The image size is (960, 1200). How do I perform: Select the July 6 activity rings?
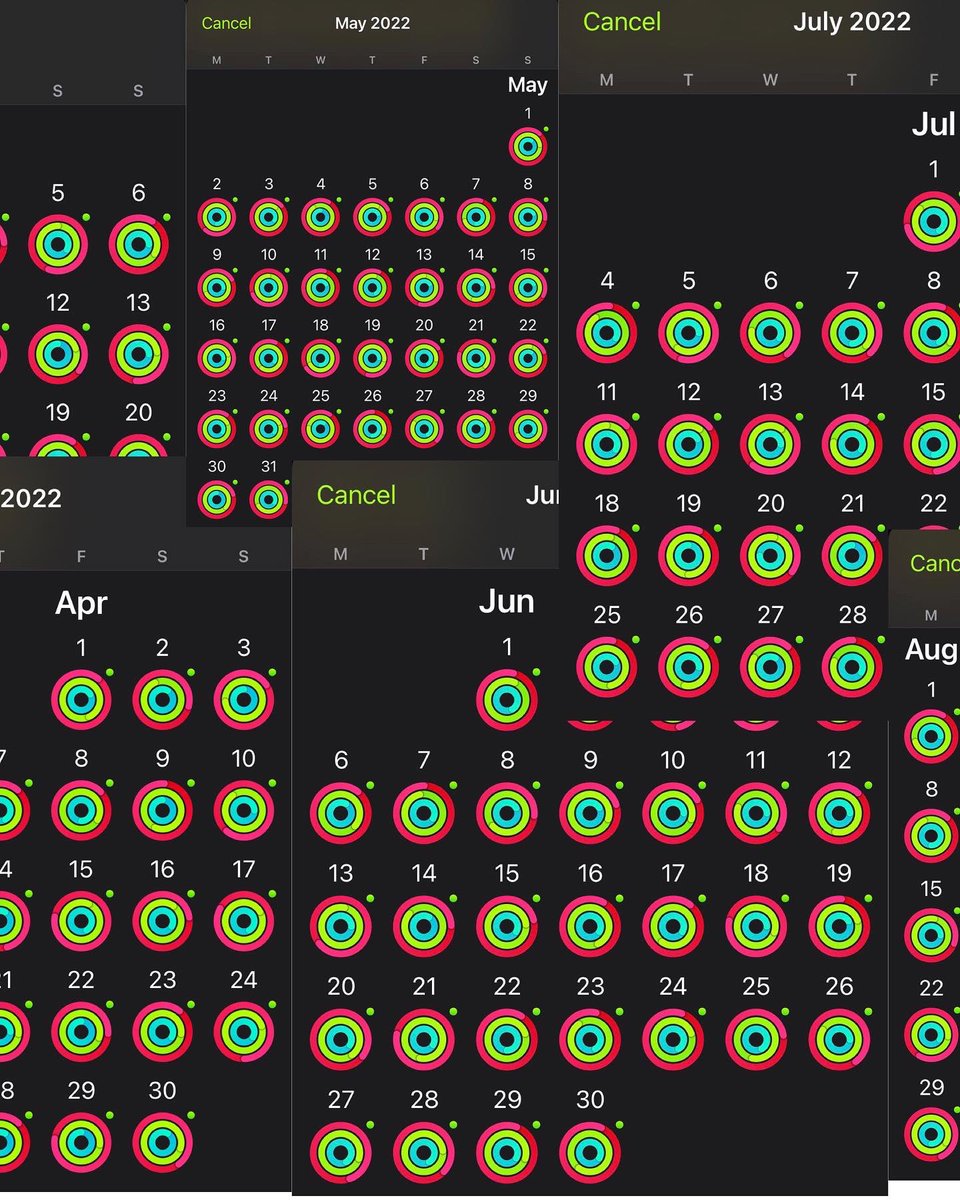tap(770, 333)
